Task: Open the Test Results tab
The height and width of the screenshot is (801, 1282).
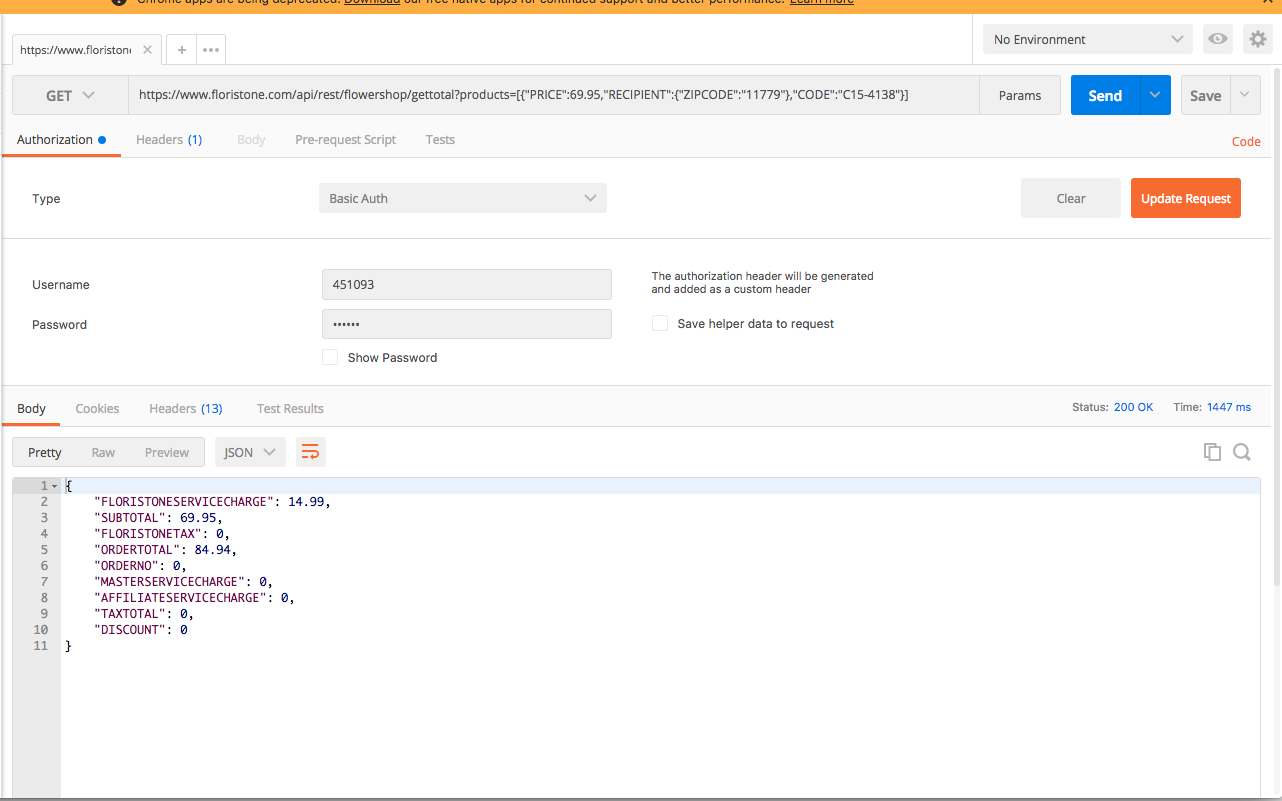Action: coord(290,408)
